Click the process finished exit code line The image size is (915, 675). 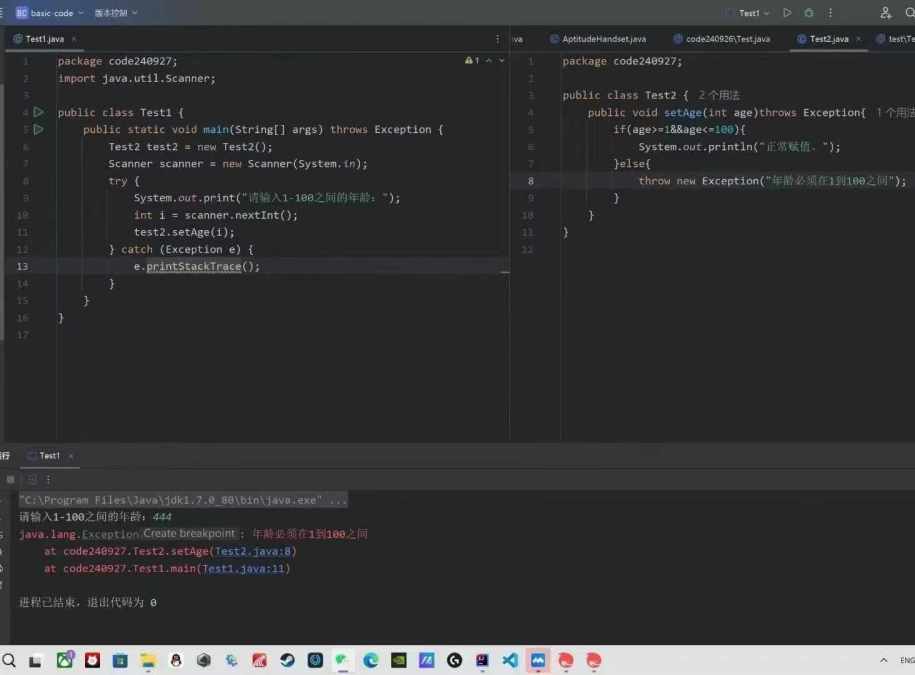(88, 602)
